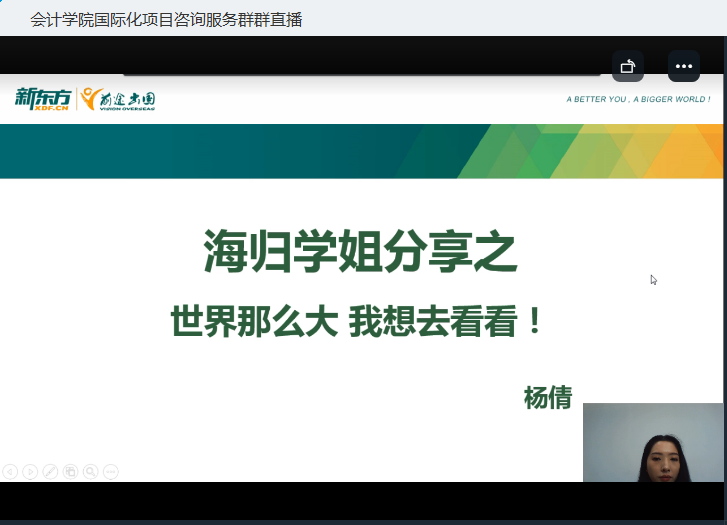Open the three-dot more options menu

point(684,66)
